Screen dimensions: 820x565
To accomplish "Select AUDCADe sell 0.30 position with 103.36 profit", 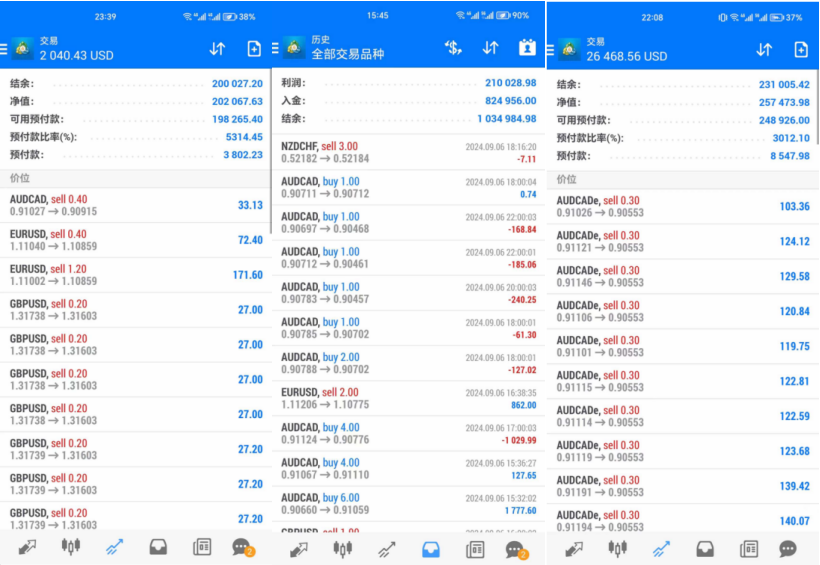I will click(x=683, y=206).
